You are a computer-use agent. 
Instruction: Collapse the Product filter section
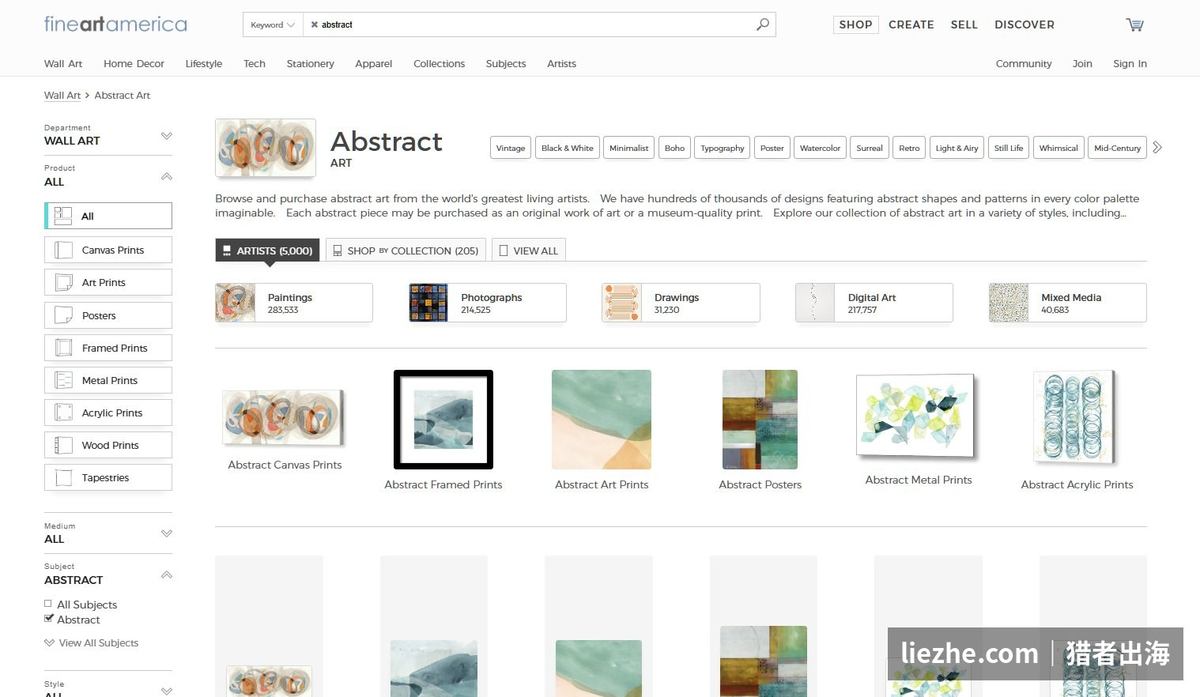coord(166,176)
